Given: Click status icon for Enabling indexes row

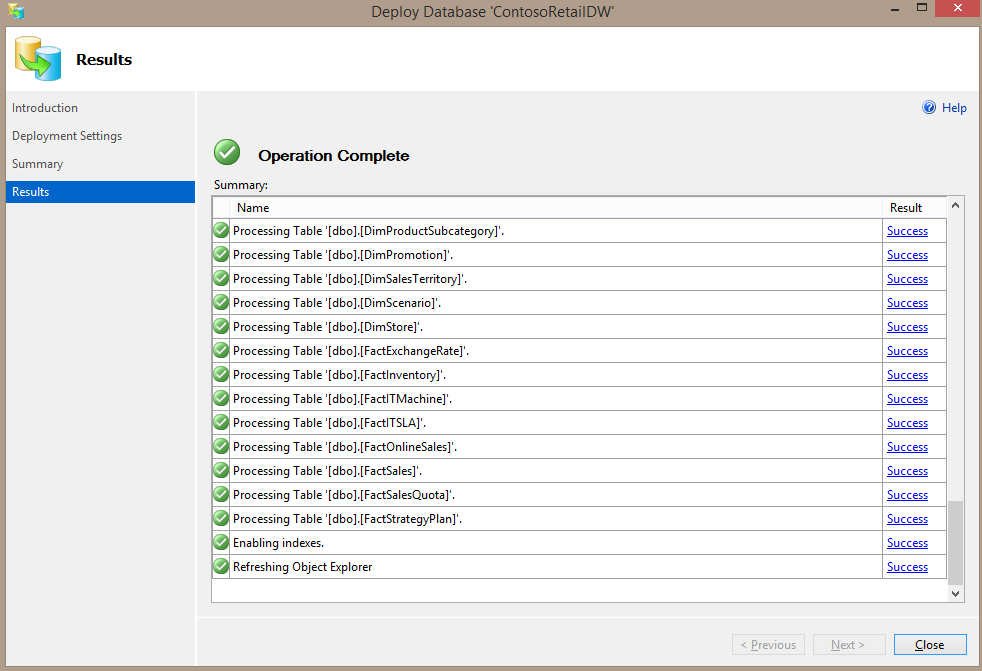Looking at the screenshot, I should [x=221, y=542].
